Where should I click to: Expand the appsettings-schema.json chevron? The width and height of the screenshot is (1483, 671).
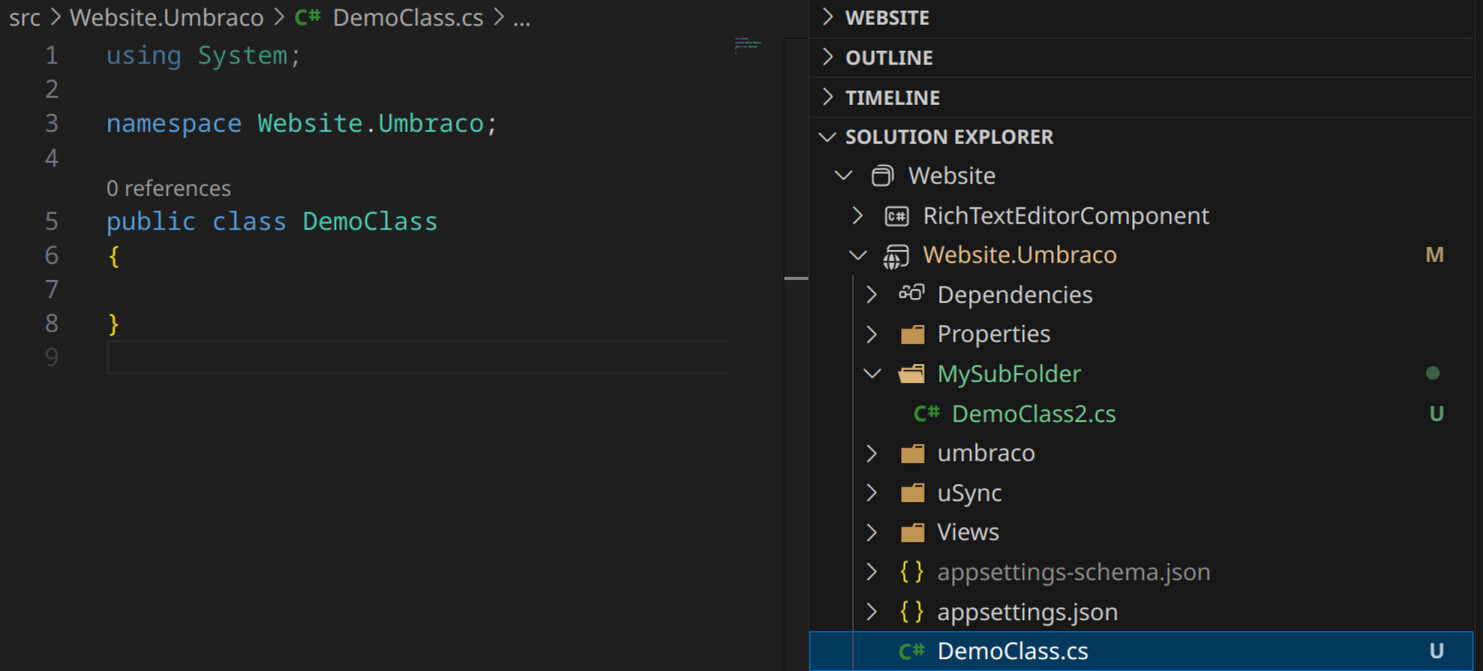click(x=873, y=572)
